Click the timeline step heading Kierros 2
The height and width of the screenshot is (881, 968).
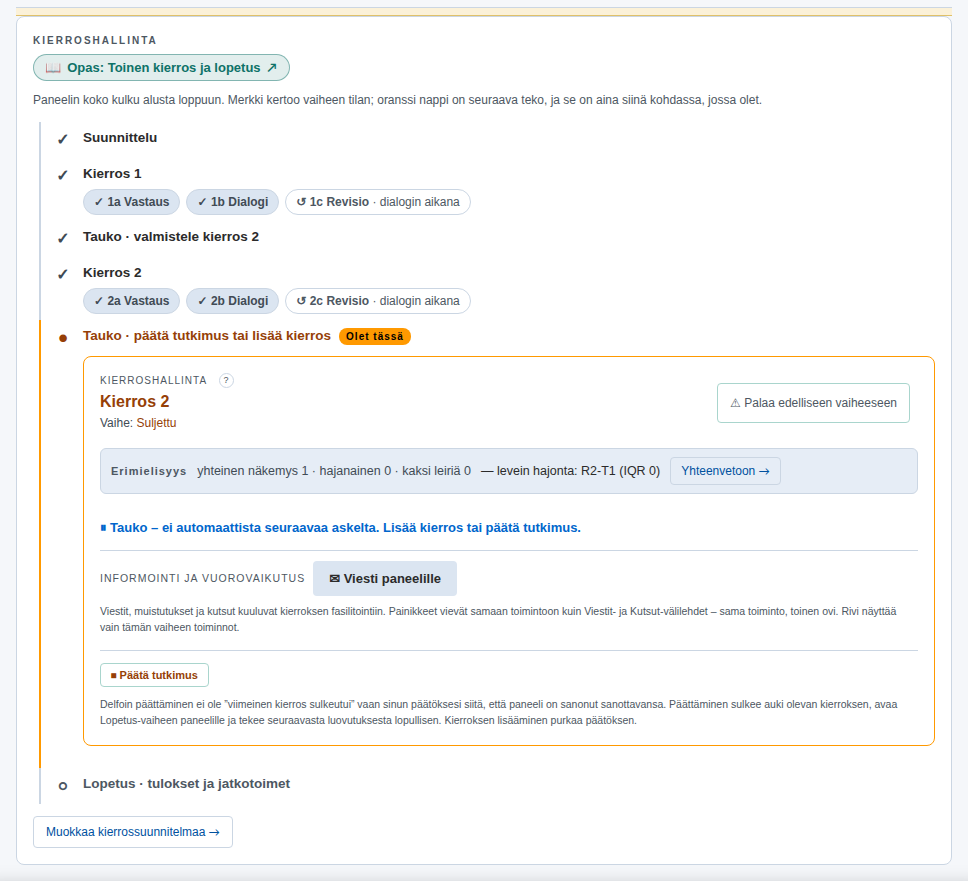click(112, 273)
